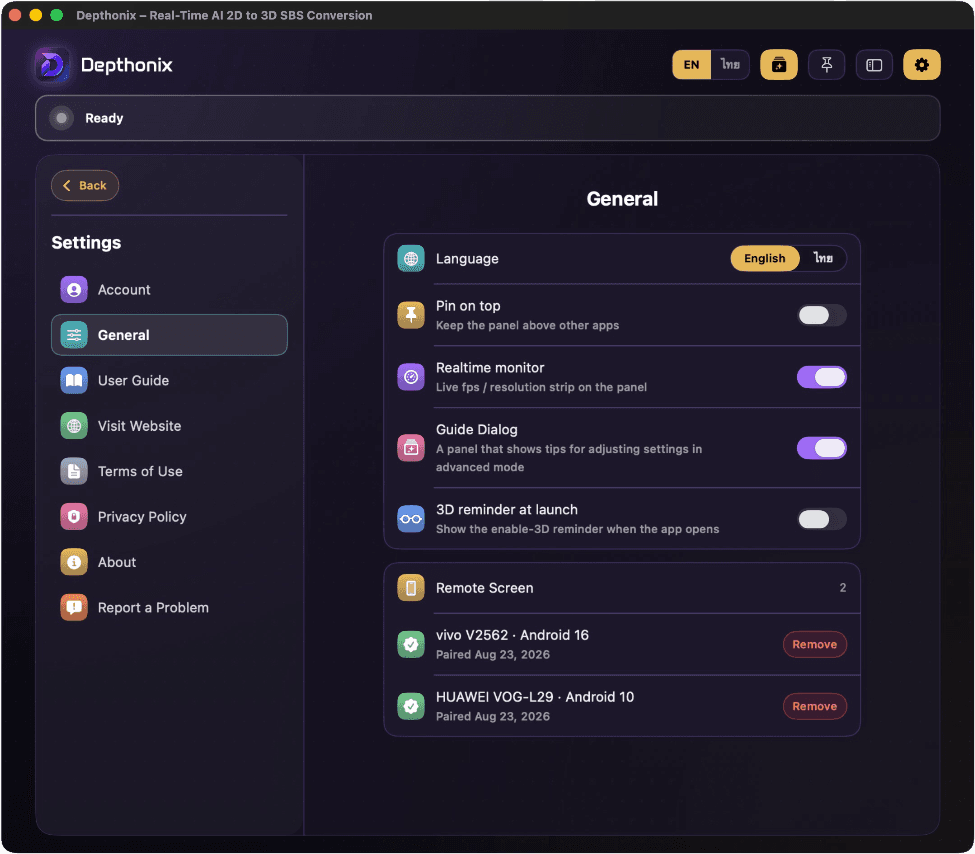Open settings via the gear icon
975x854 pixels.
coord(921,65)
